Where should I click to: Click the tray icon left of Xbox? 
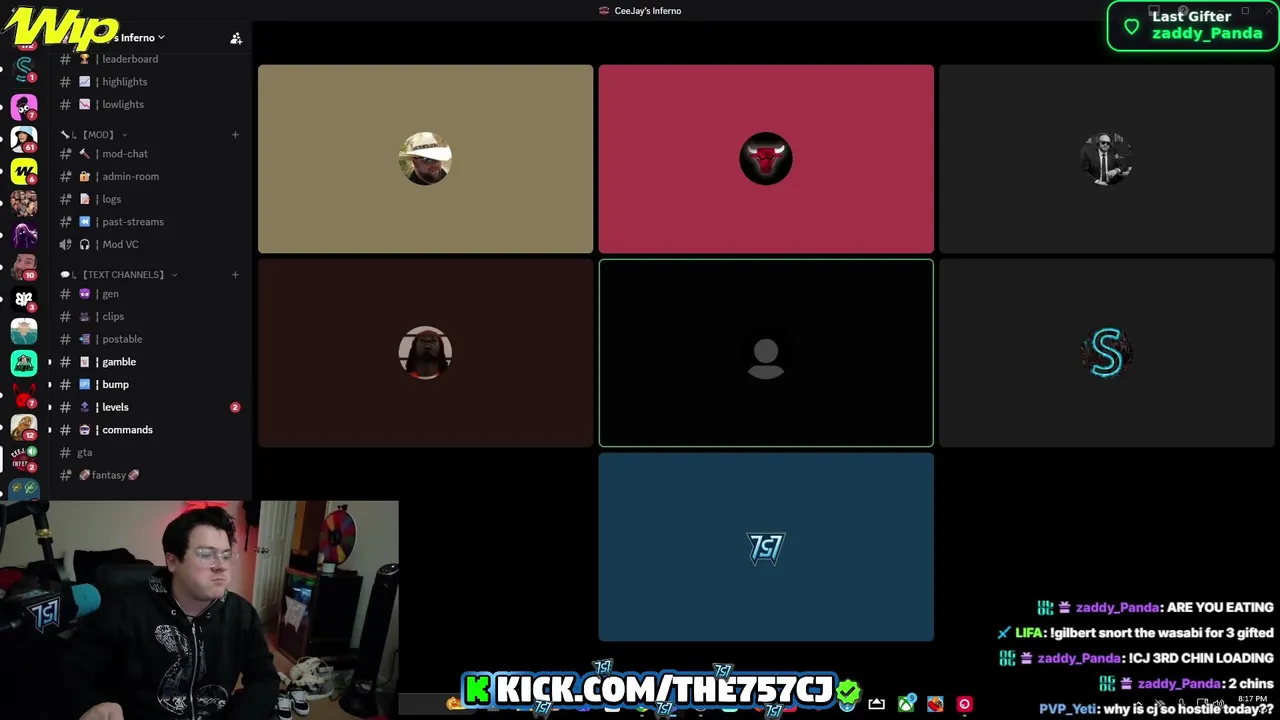[x=877, y=704]
